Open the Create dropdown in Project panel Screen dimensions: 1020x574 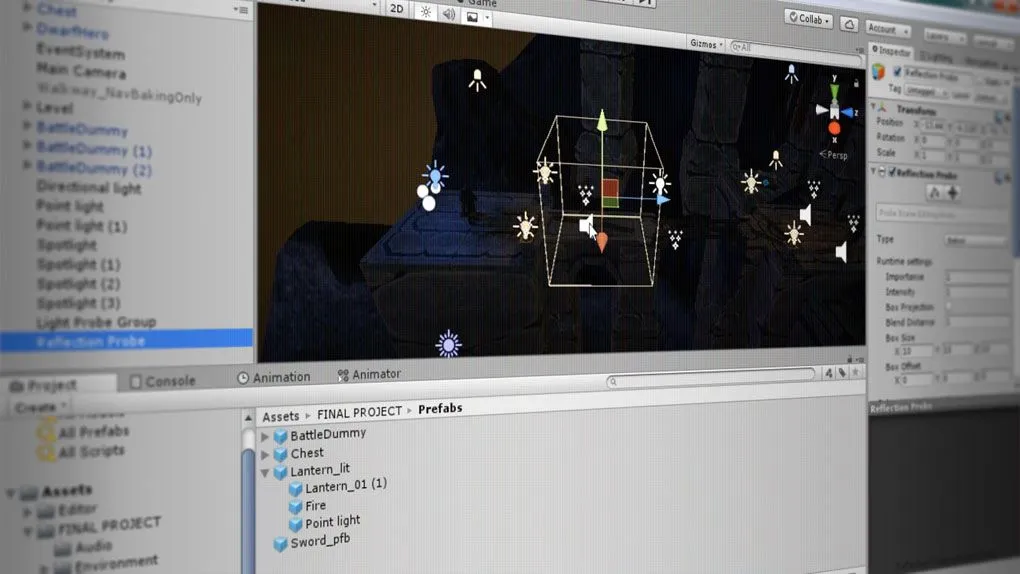(40, 407)
